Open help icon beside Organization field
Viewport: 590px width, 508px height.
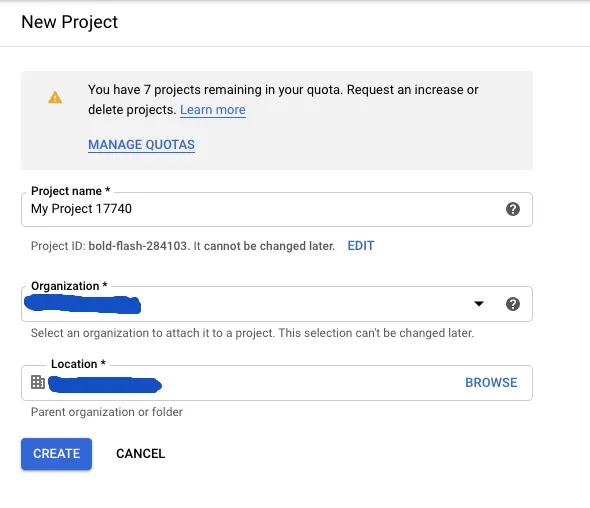[x=512, y=304]
